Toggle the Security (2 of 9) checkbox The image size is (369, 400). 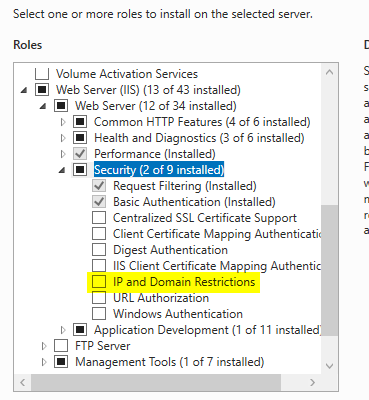[x=80, y=170]
